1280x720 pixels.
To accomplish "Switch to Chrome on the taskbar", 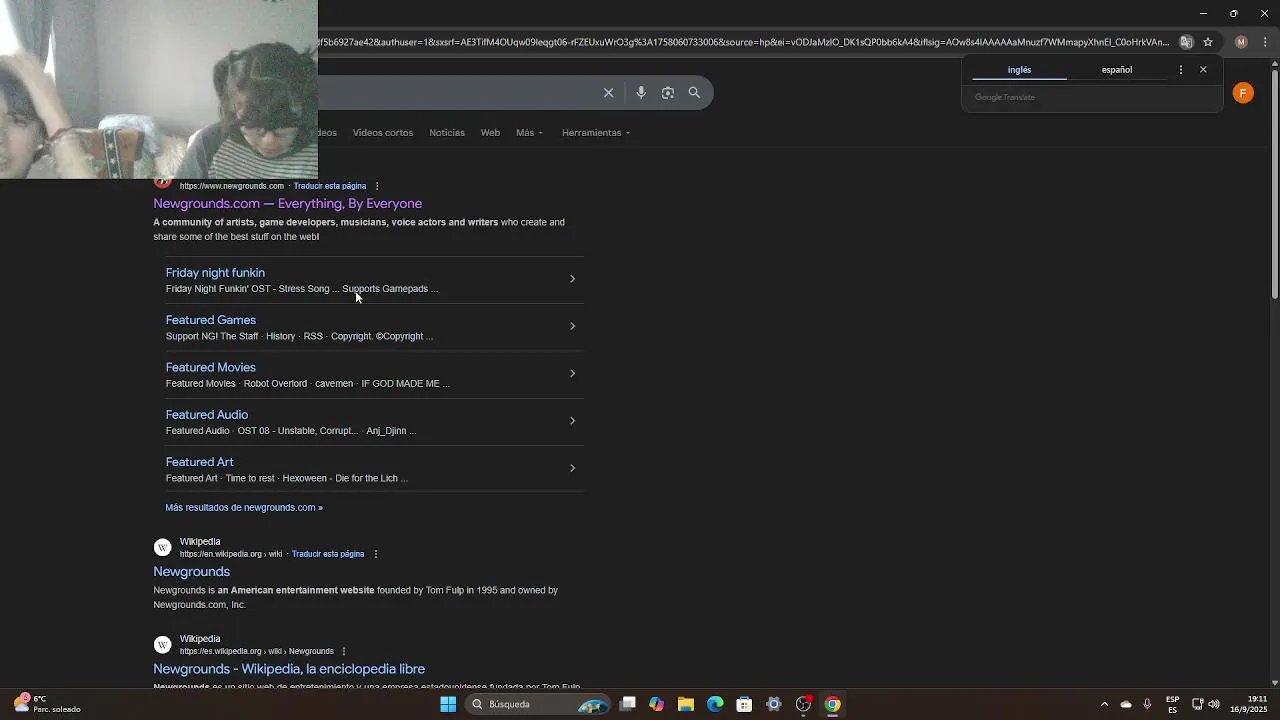I will point(832,704).
